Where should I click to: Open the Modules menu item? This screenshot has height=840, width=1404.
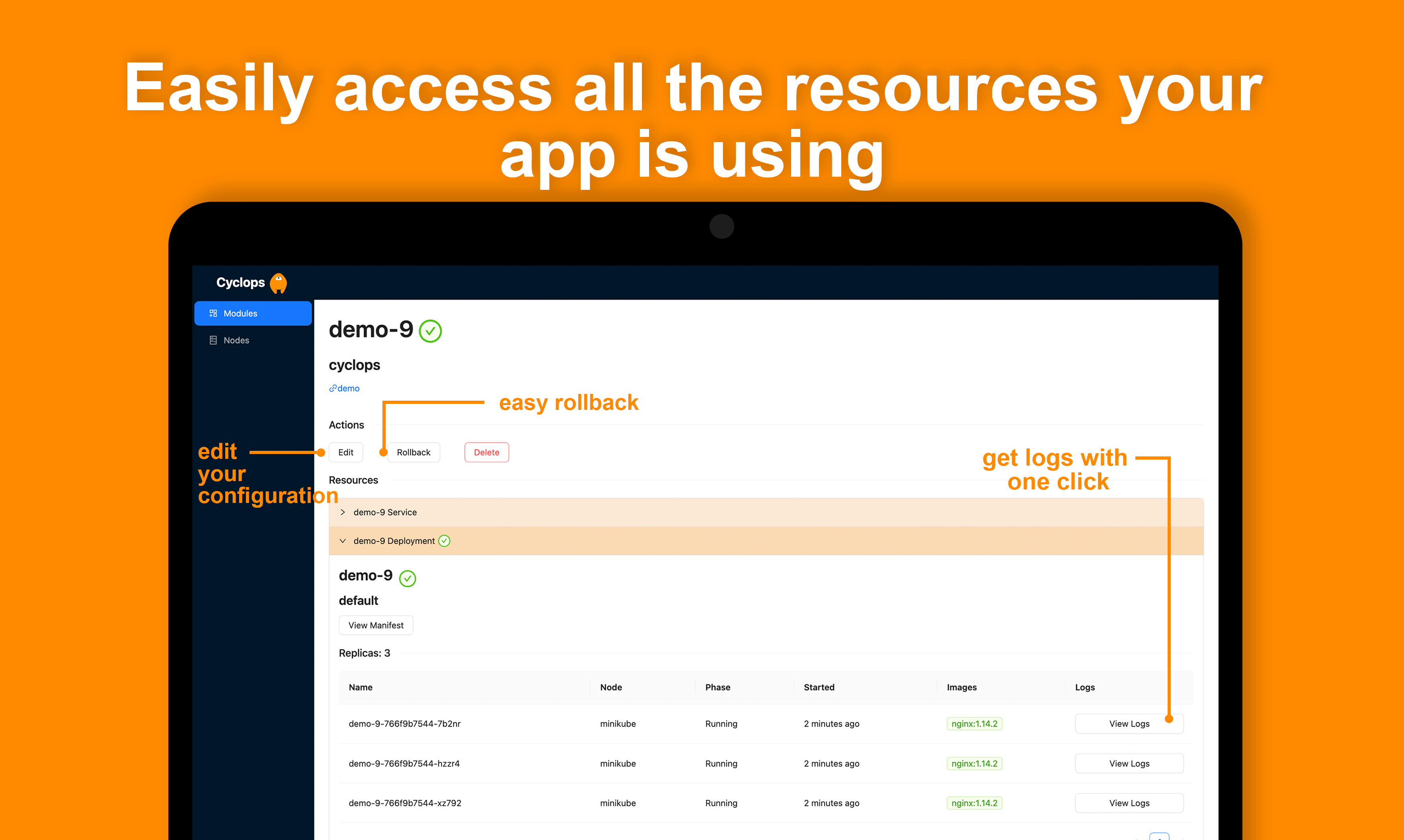[252, 313]
